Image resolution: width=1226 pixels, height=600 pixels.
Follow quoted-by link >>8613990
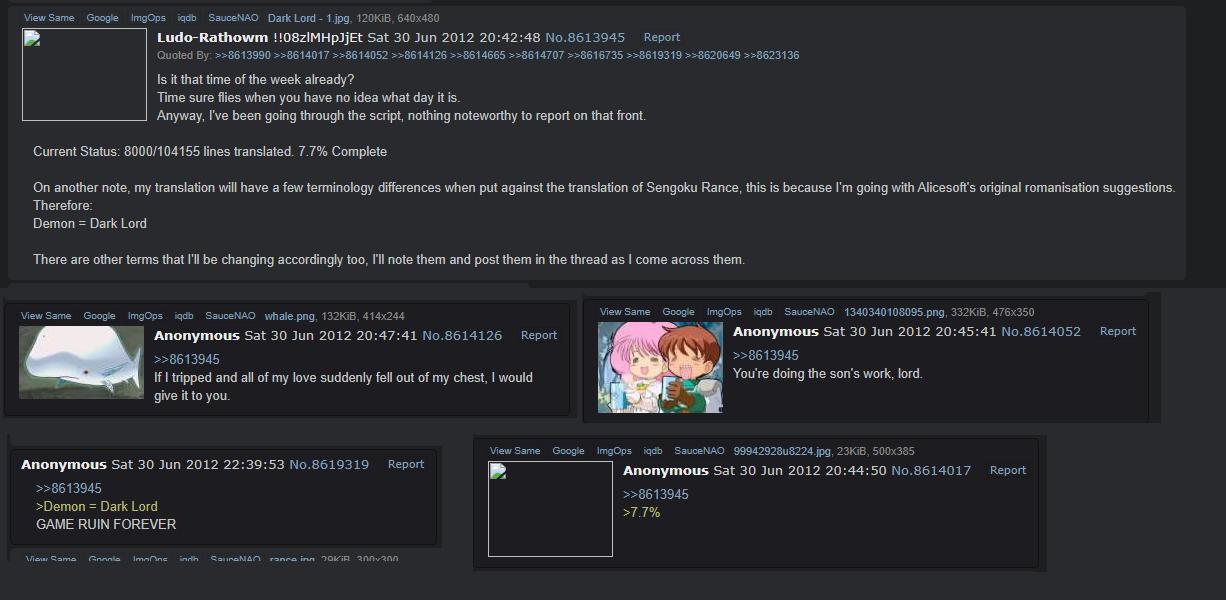click(242, 55)
